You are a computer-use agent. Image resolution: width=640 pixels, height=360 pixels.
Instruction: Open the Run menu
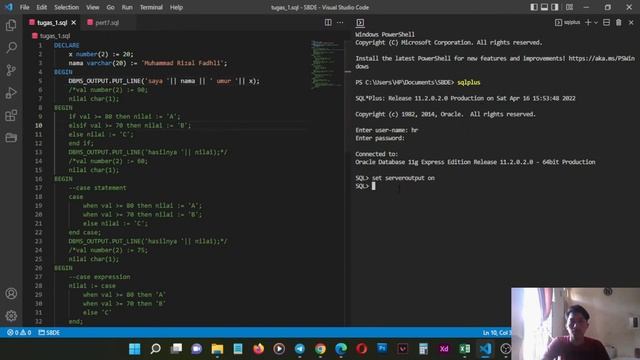127,7
